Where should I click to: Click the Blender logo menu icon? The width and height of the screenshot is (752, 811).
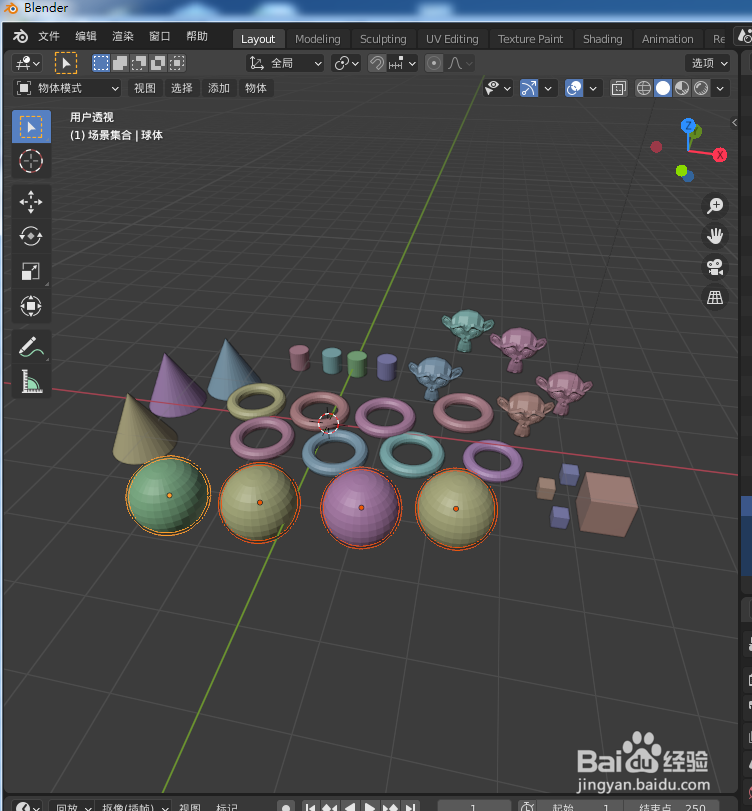(x=21, y=36)
